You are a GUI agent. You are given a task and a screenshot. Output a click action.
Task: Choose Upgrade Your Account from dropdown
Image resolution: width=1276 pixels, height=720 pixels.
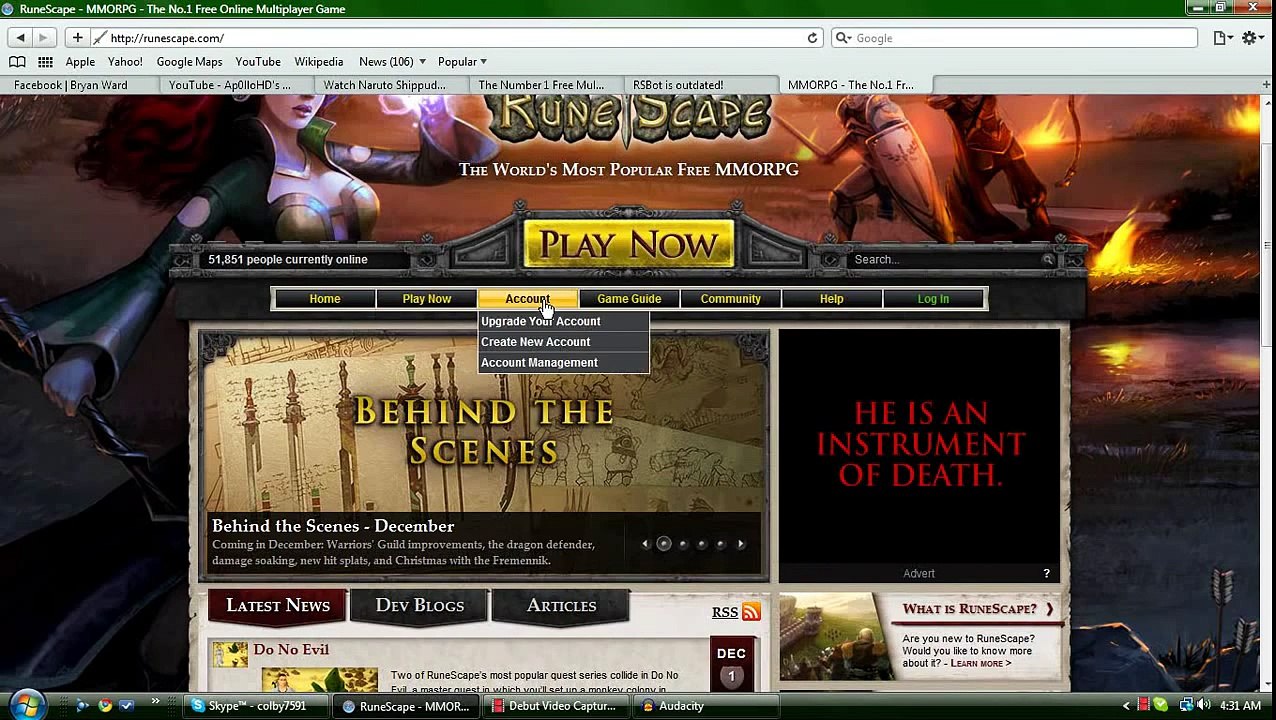[x=563, y=321]
